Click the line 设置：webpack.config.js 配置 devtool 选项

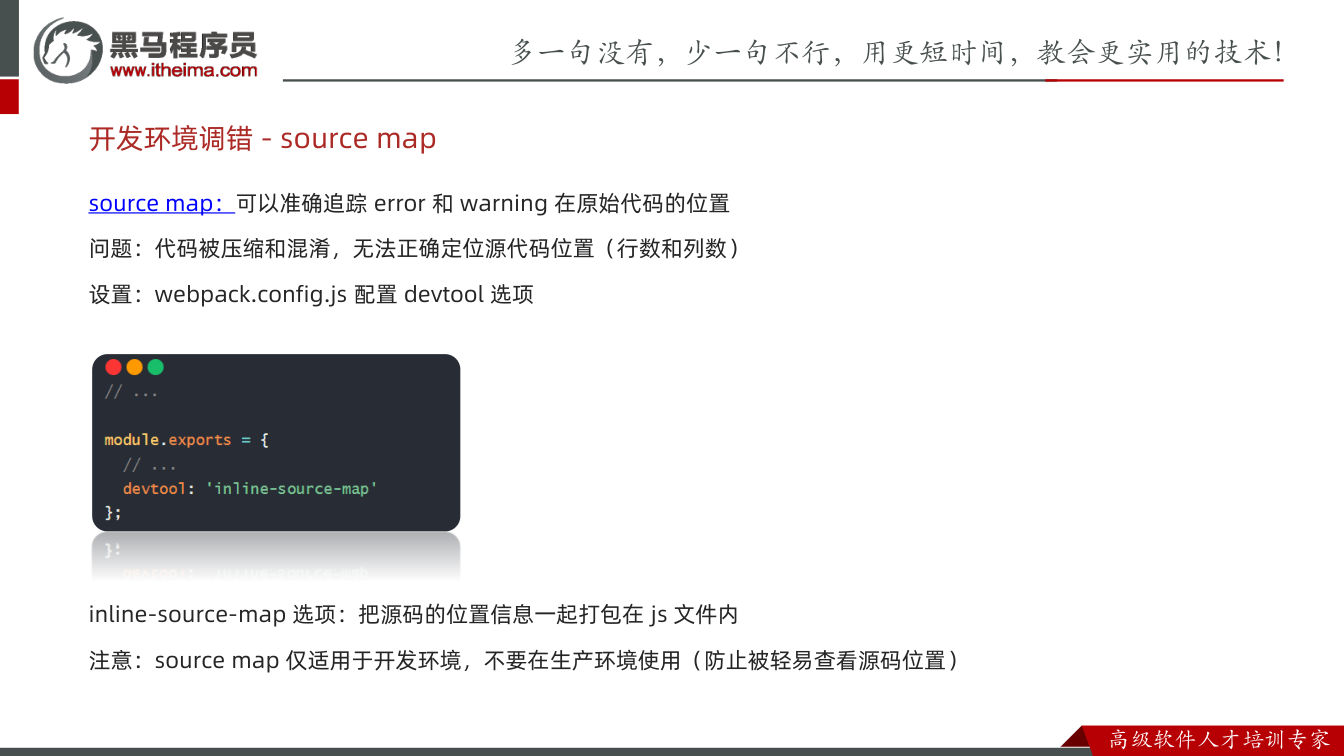(x=311, y=294)
